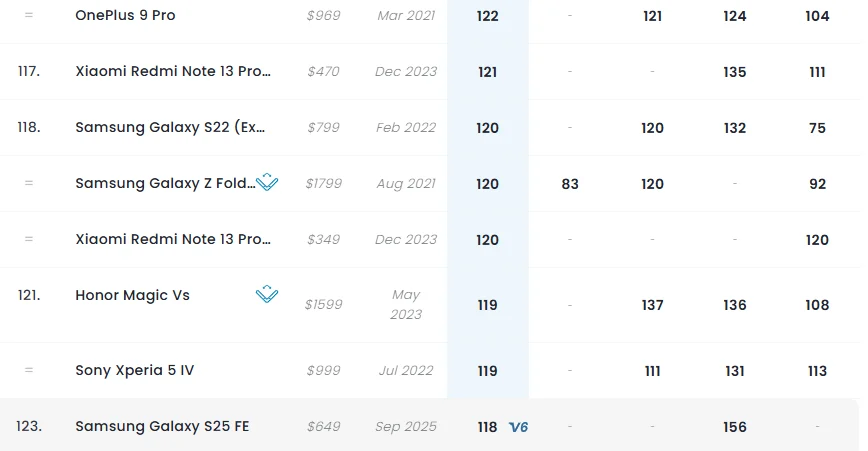Select rank number 123 in the list
The height and width of the screenshot is (451, 868).
click(x=29, y=426)
